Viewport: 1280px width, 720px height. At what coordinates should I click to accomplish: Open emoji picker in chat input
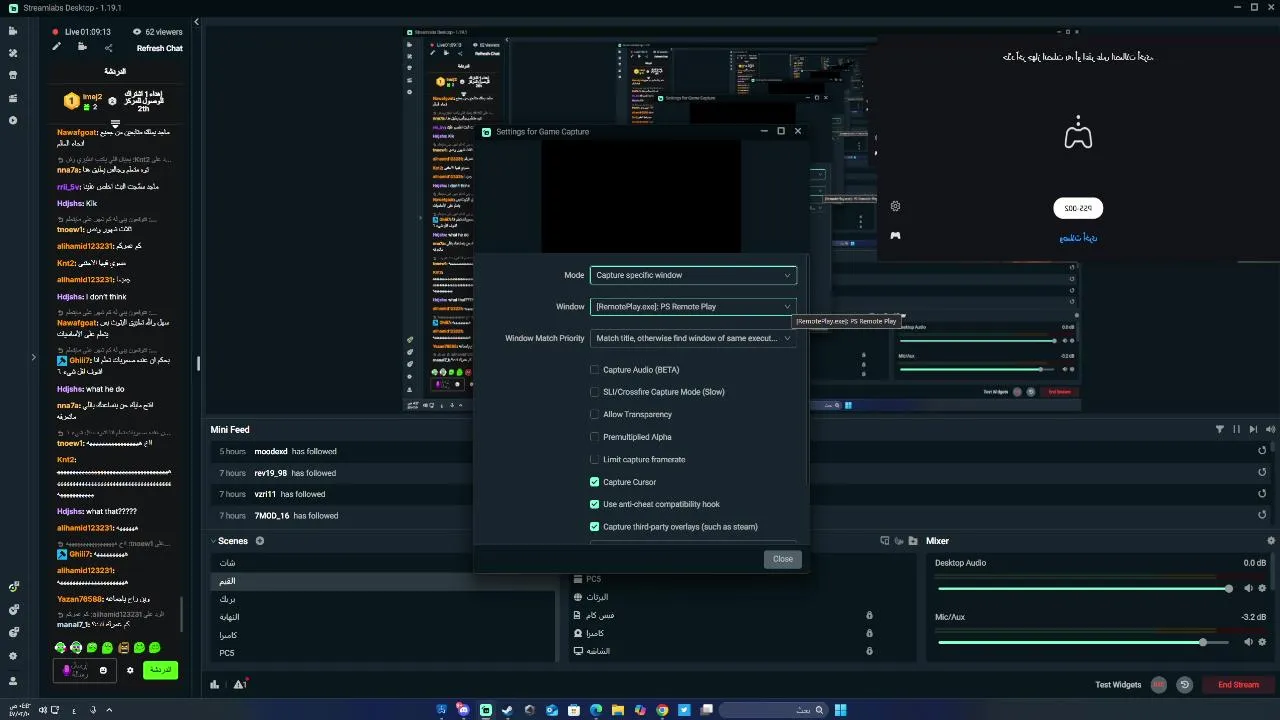103,670
